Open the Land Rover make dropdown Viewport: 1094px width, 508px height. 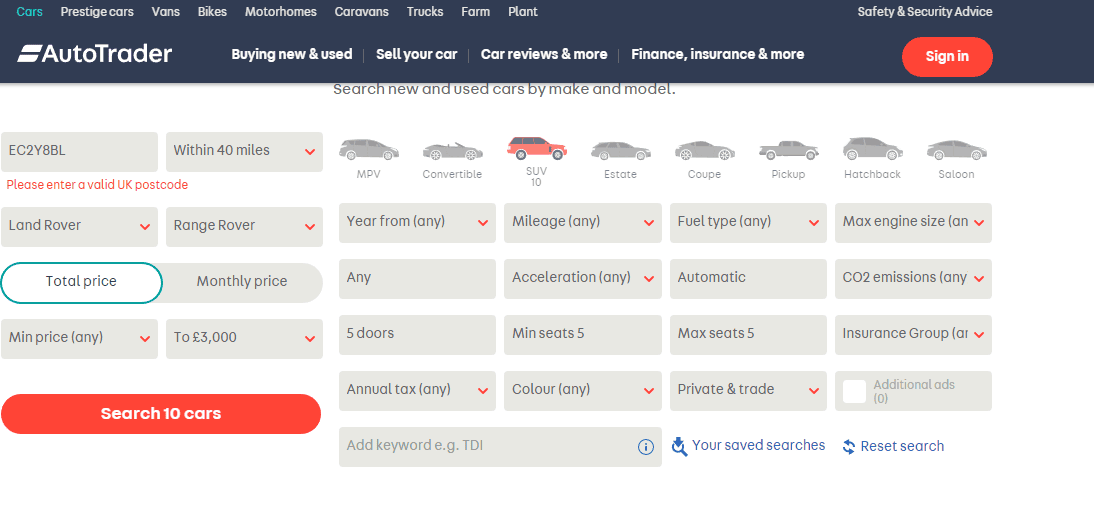[x=80, y=226]
